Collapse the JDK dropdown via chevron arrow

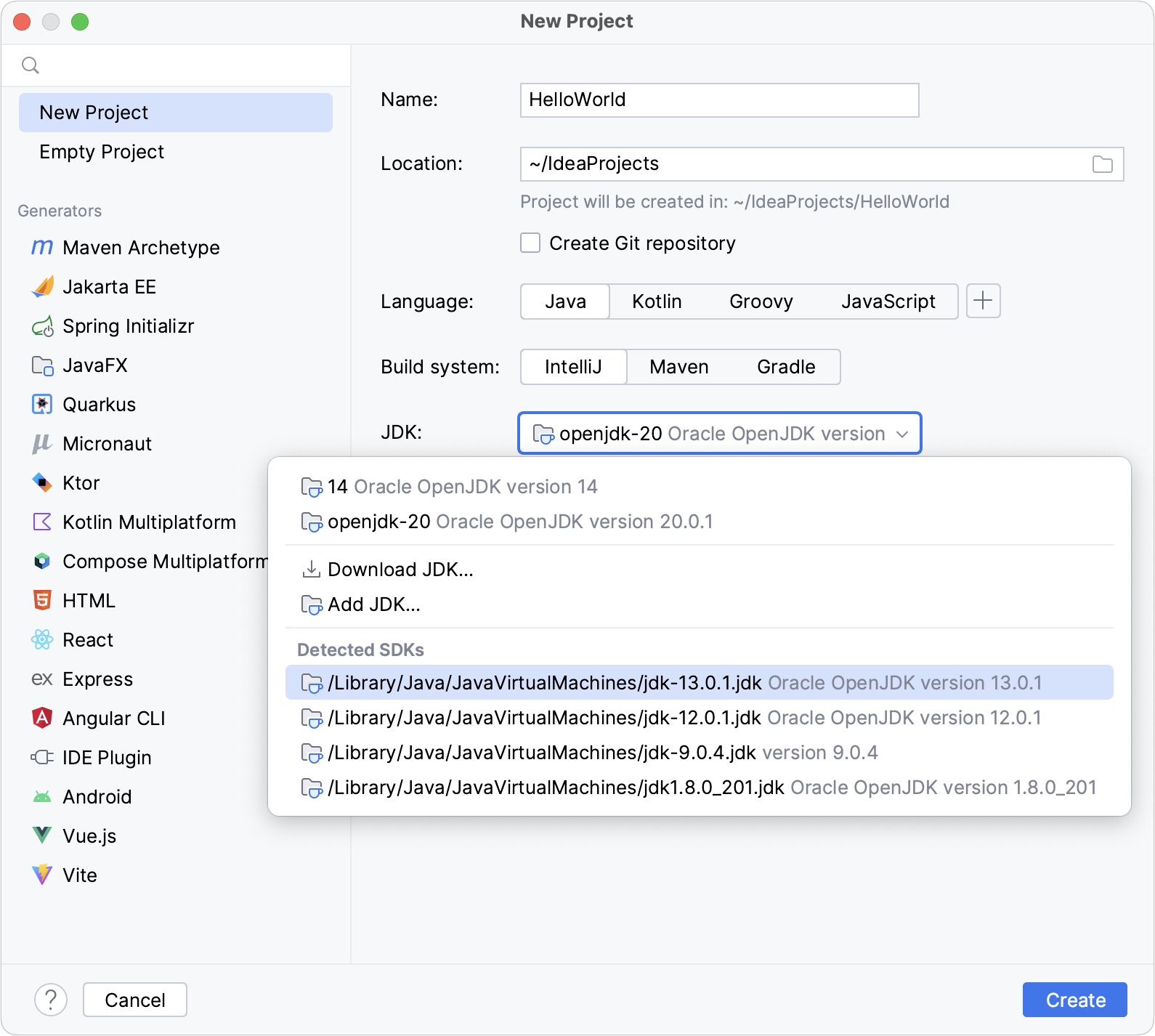click(902, 434)
